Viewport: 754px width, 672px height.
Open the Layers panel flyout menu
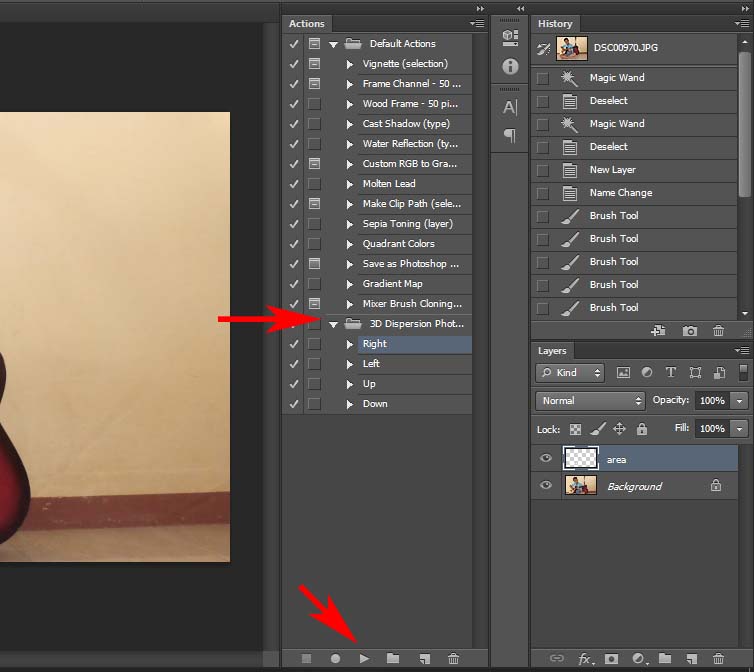point(742,350)
